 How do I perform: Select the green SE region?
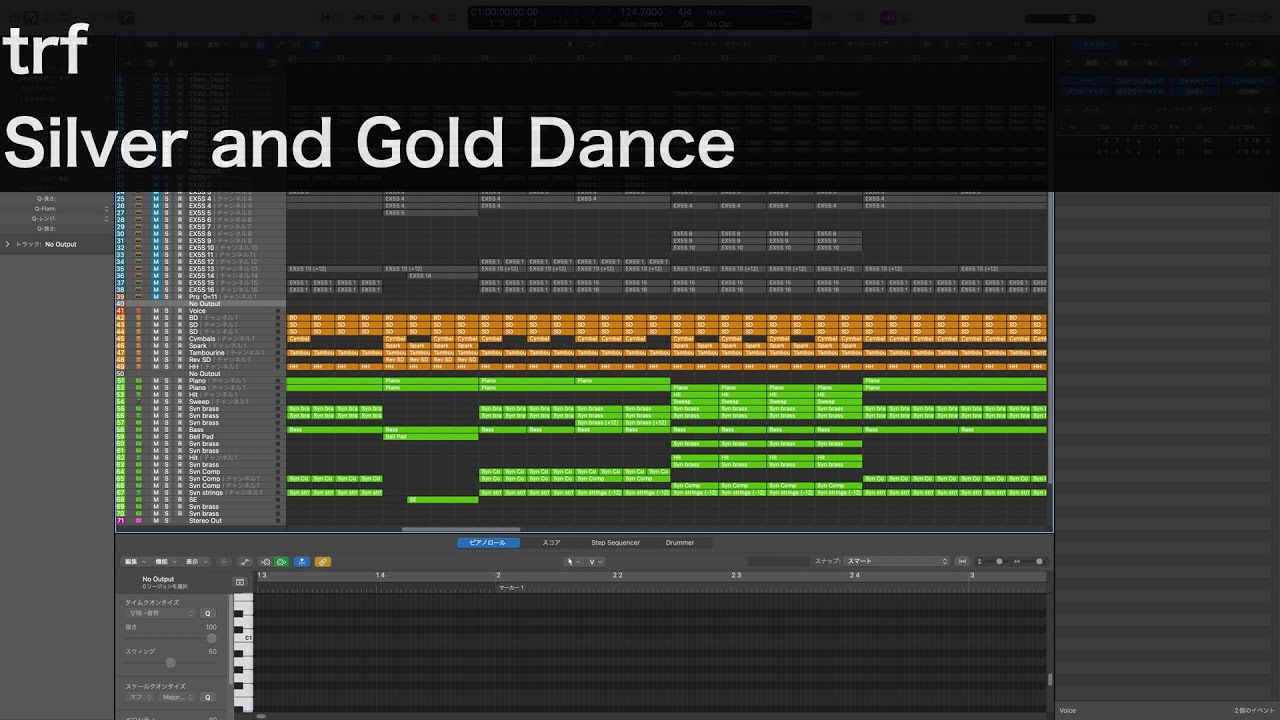(x=442, y=500)
